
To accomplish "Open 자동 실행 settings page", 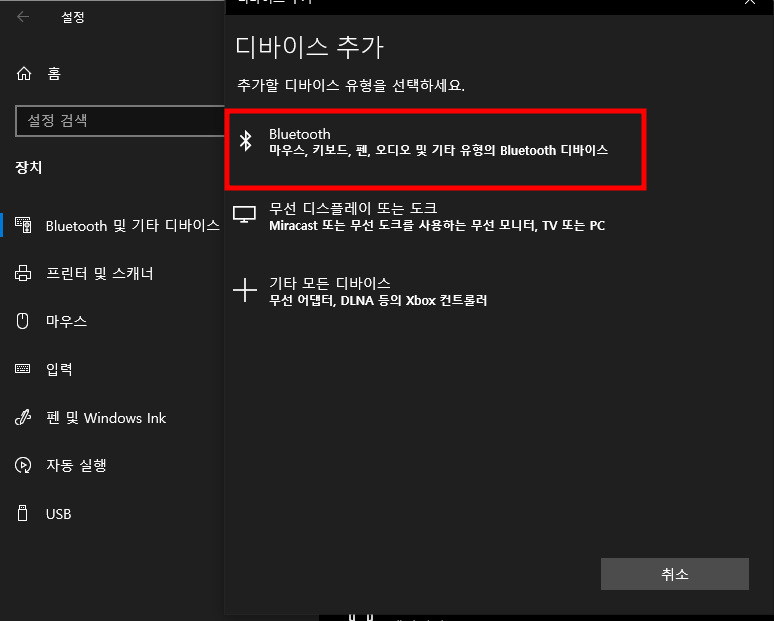I will pyautogui.click(x=76, y=465).
